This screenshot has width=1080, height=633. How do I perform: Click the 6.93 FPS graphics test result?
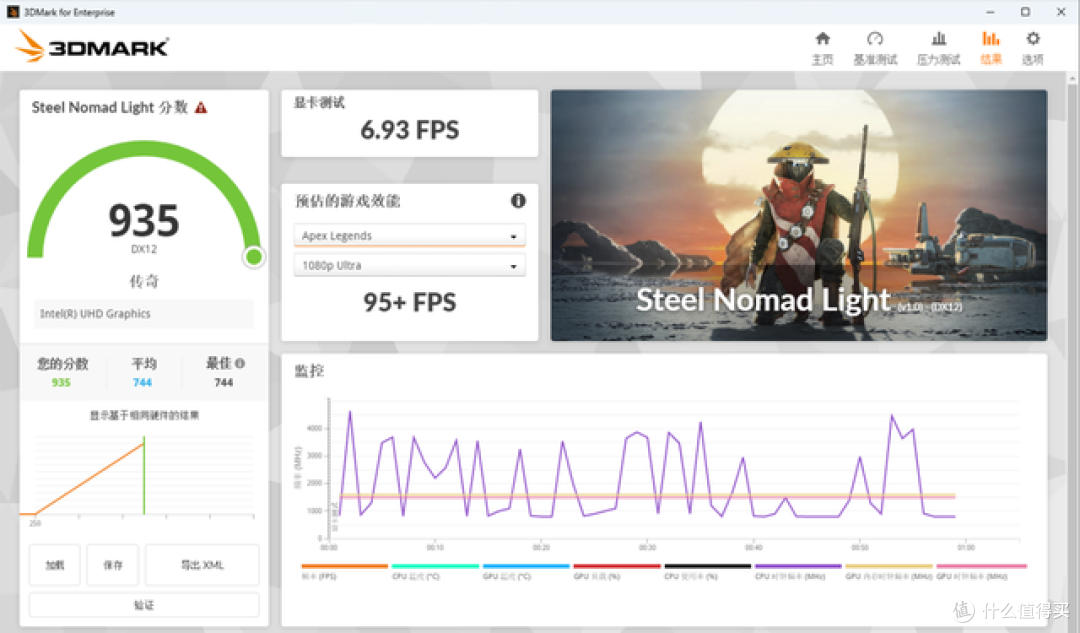point(410,130)
